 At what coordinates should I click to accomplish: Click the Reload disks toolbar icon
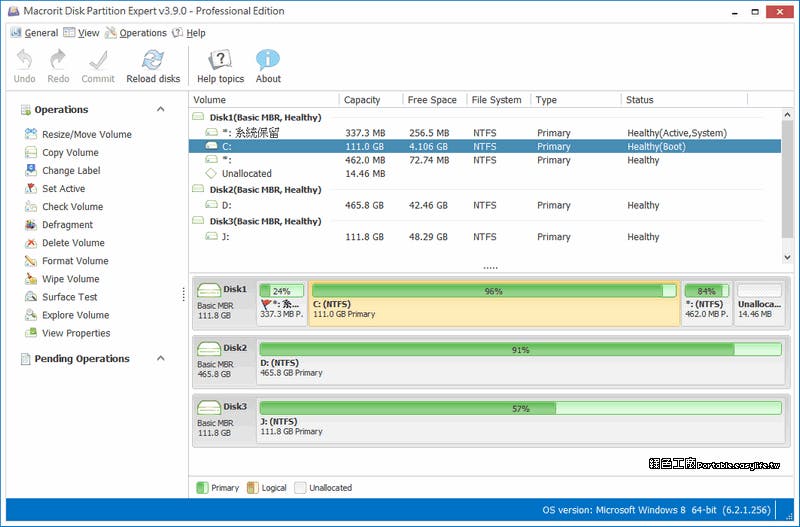153,60
